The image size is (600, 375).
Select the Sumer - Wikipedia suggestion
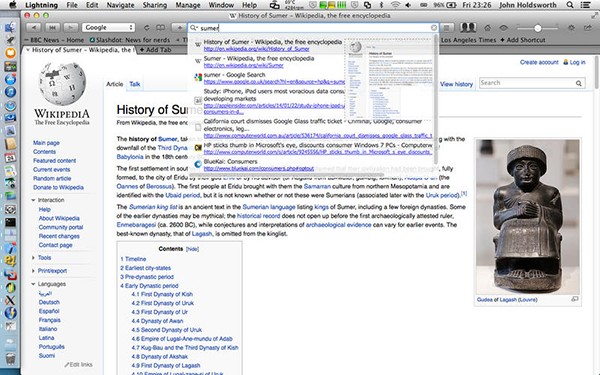tap(259, 62)
